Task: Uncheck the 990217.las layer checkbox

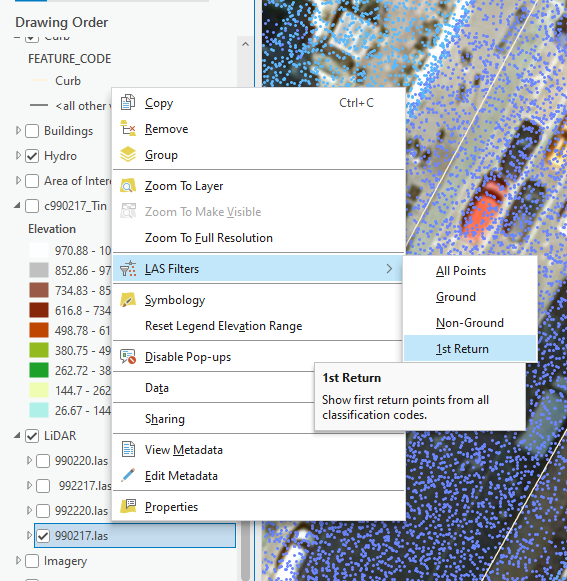Action: tap(43, 536)
